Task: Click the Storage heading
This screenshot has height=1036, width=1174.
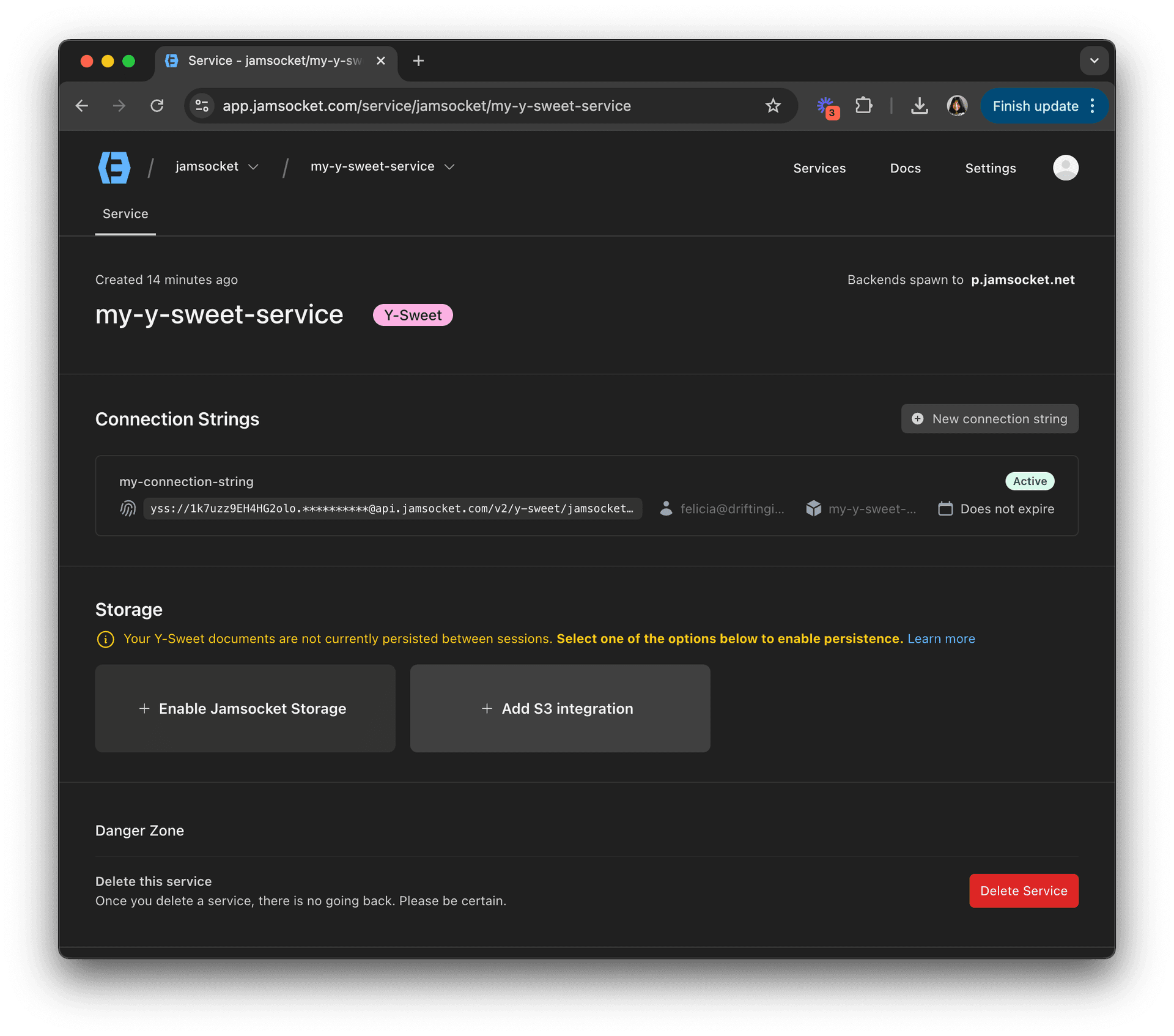Action: pos(129,610)
